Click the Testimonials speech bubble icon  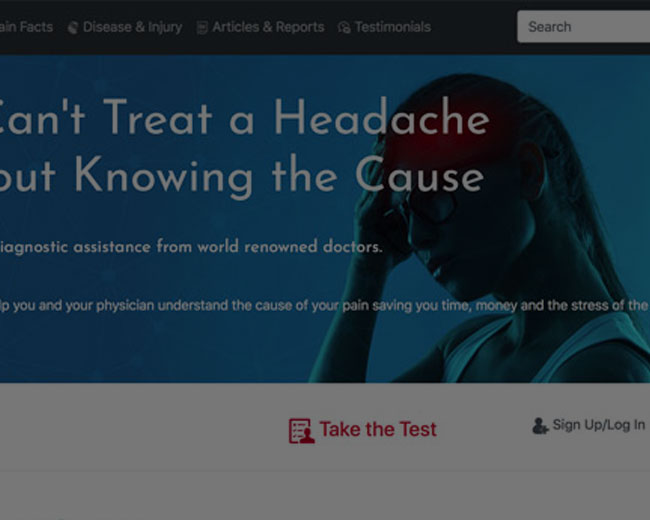(x=344, y=28)
